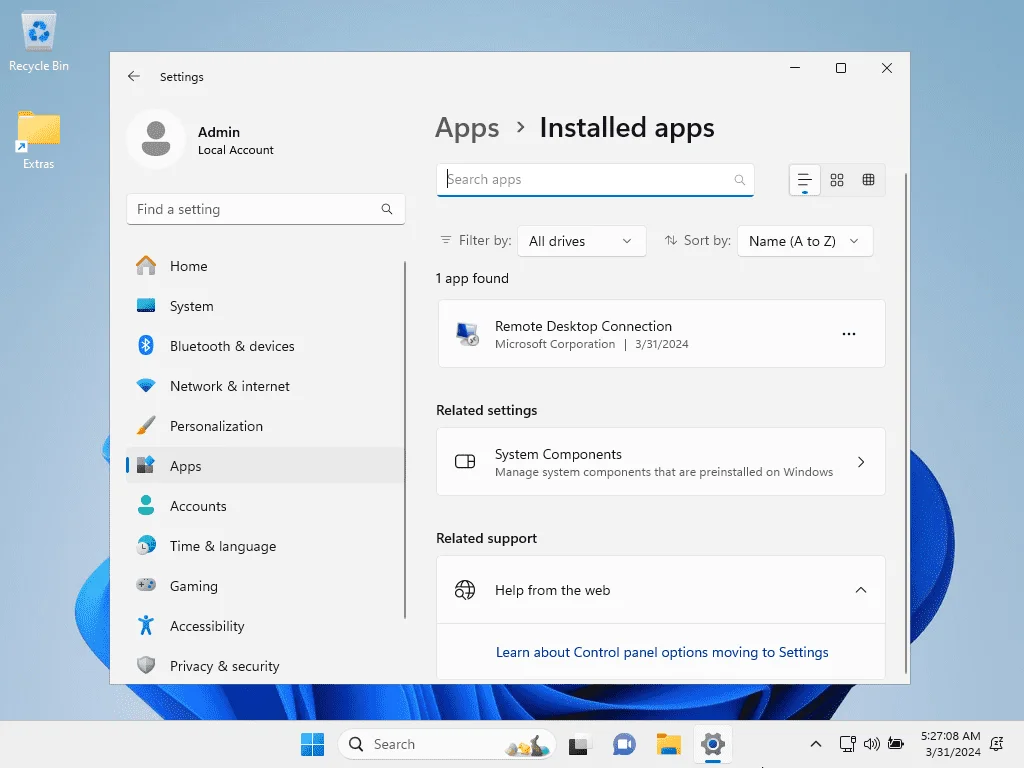The height and width of the screenshot is (768, 1024).
Task: Click the Remote Desktop Connection app icon
Action: pos(468,334)
